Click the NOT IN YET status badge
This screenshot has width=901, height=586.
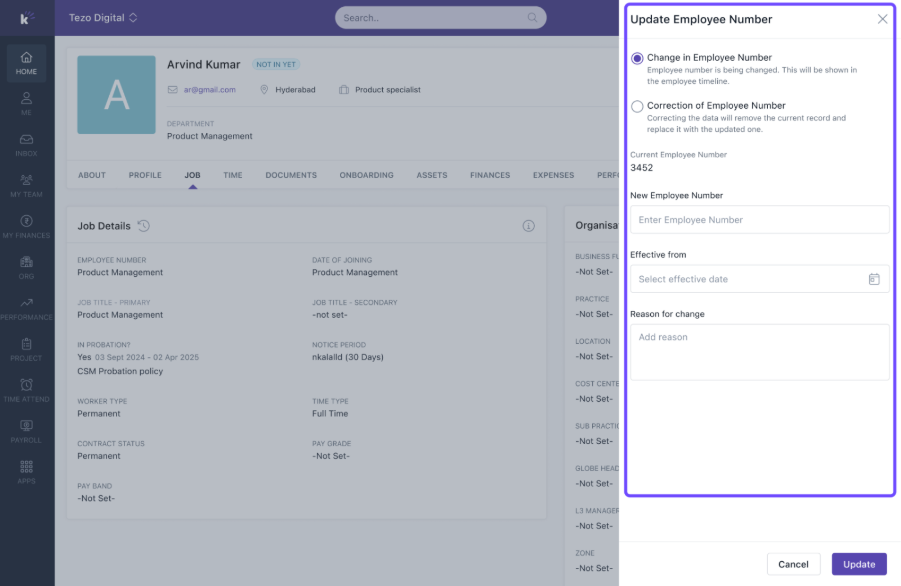(x=276, y=64)
